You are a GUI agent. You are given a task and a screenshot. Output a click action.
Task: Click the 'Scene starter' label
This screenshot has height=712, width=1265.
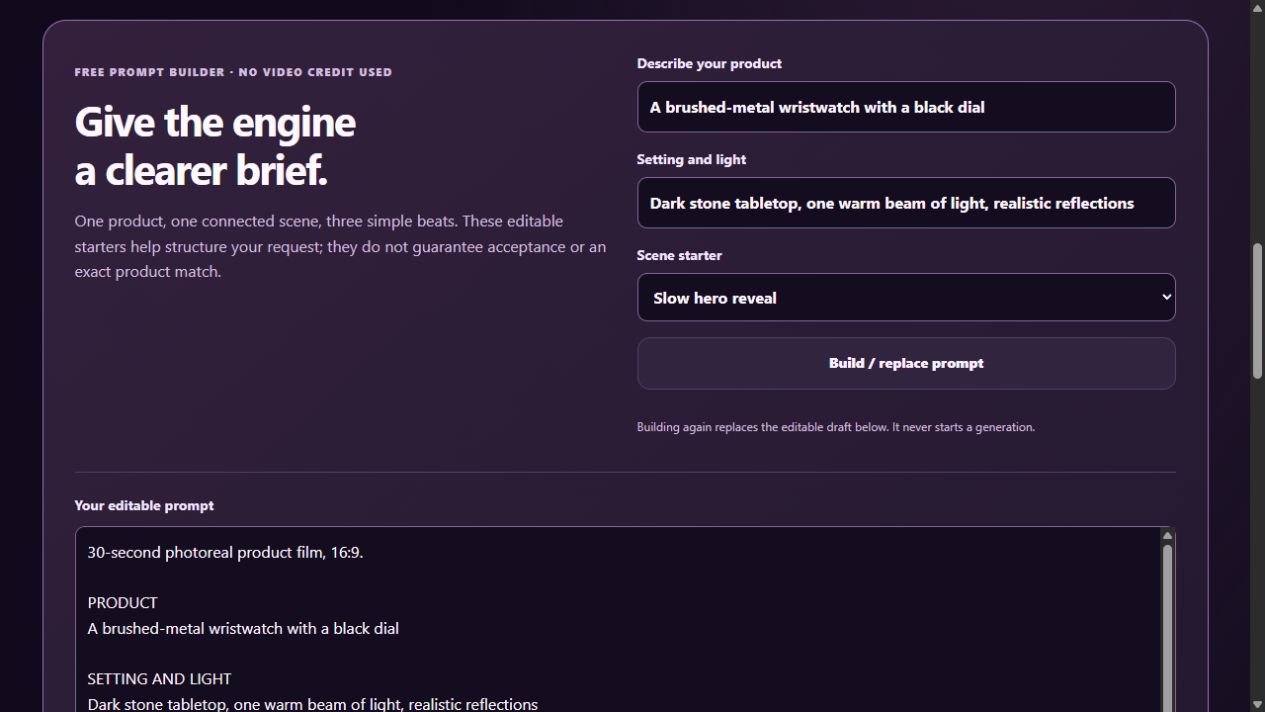[679, 255]
